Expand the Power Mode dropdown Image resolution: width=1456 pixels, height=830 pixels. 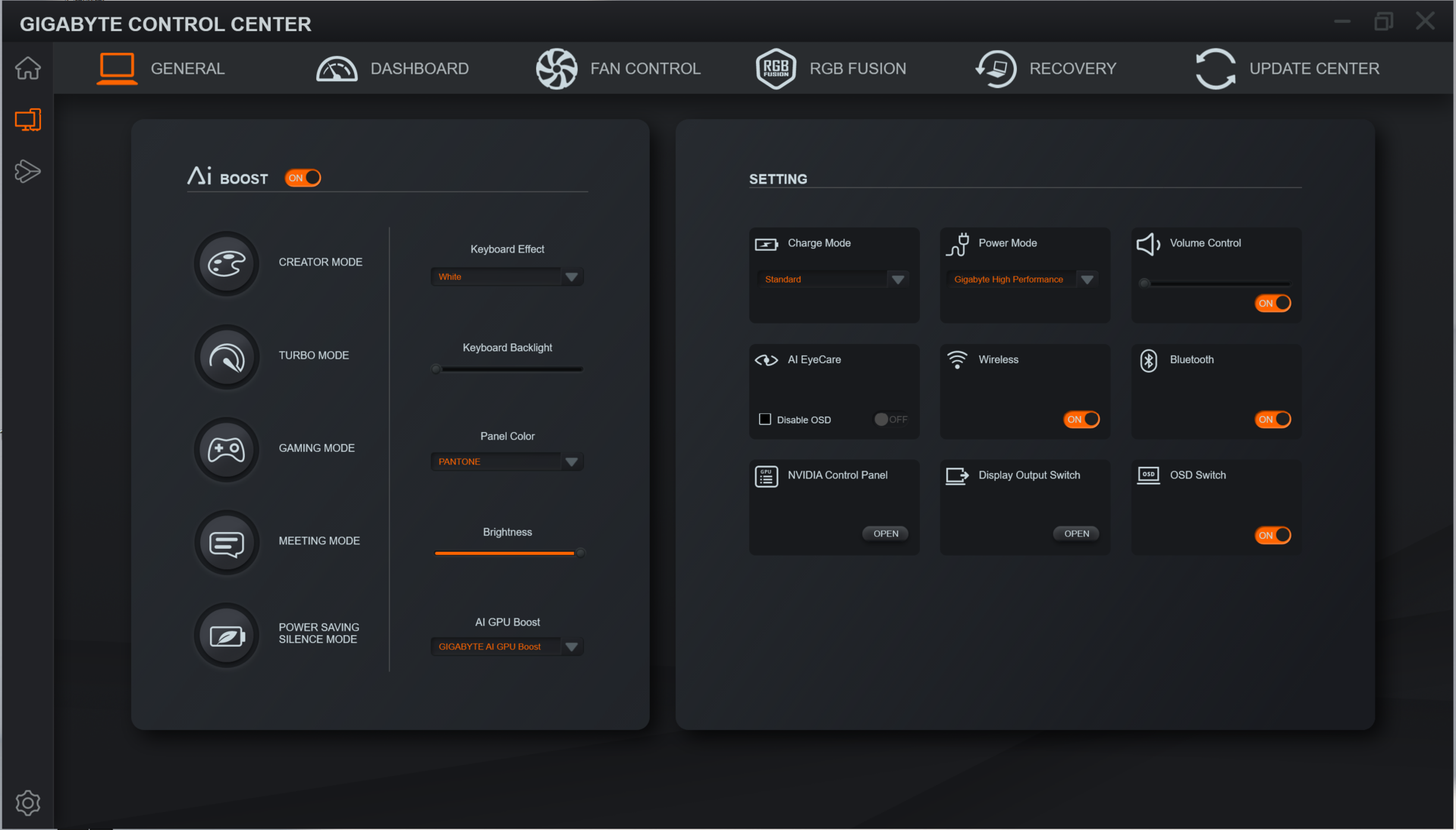pyautogui.click(x=1087, y=280)
